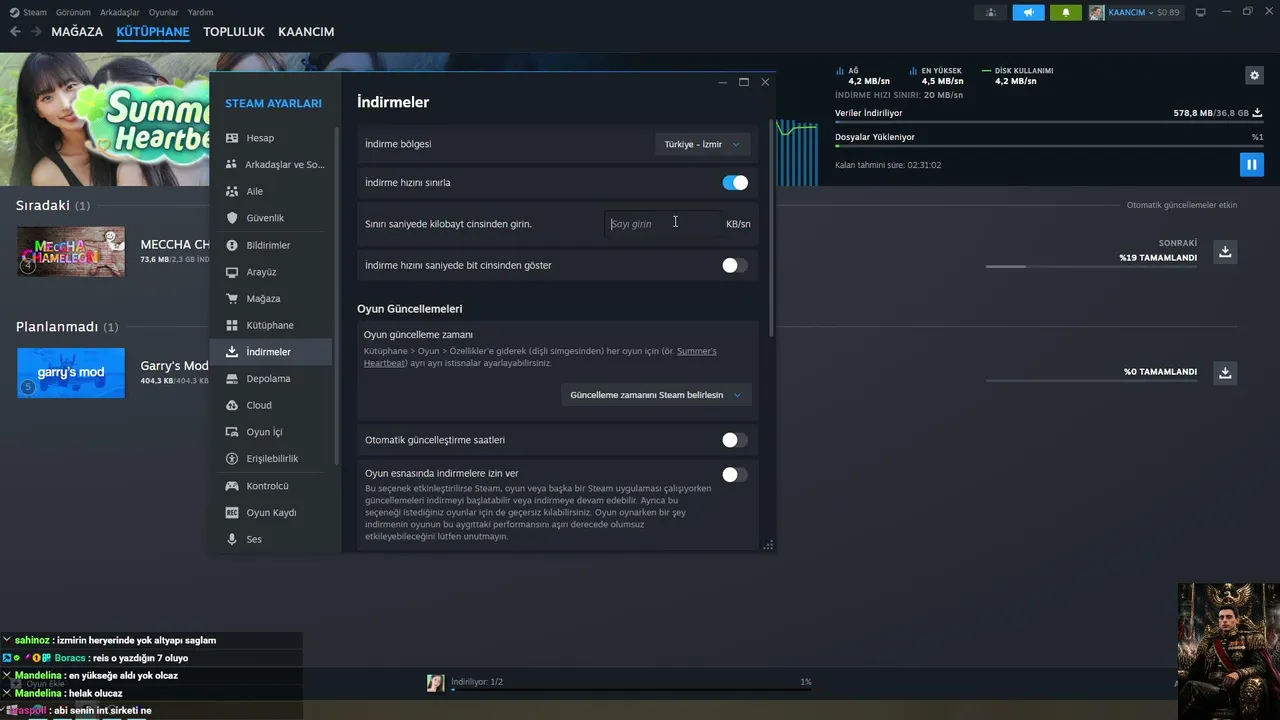Click the download icon for Garry's Mod
The height and width of the screenshot is (720, 1280).
click(1225, 372)
